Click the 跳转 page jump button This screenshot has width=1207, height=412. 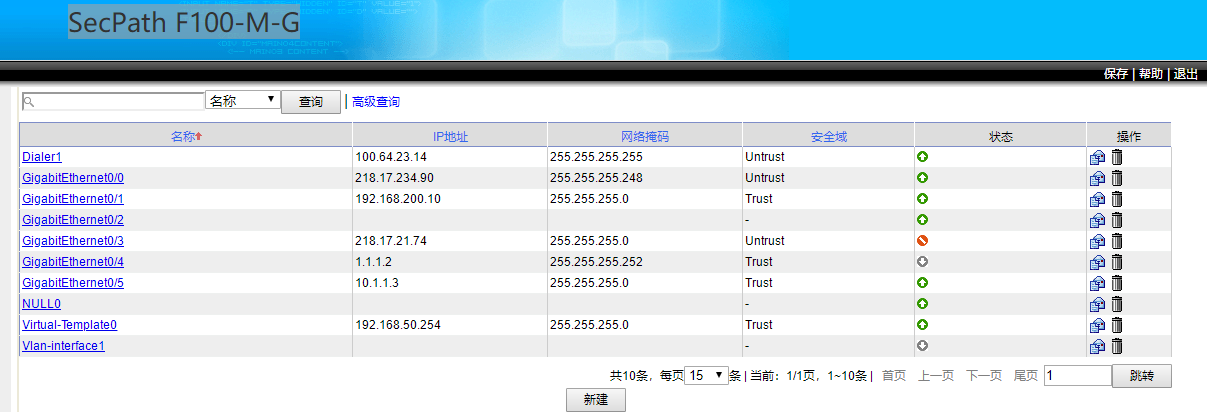click(1142, 376)
